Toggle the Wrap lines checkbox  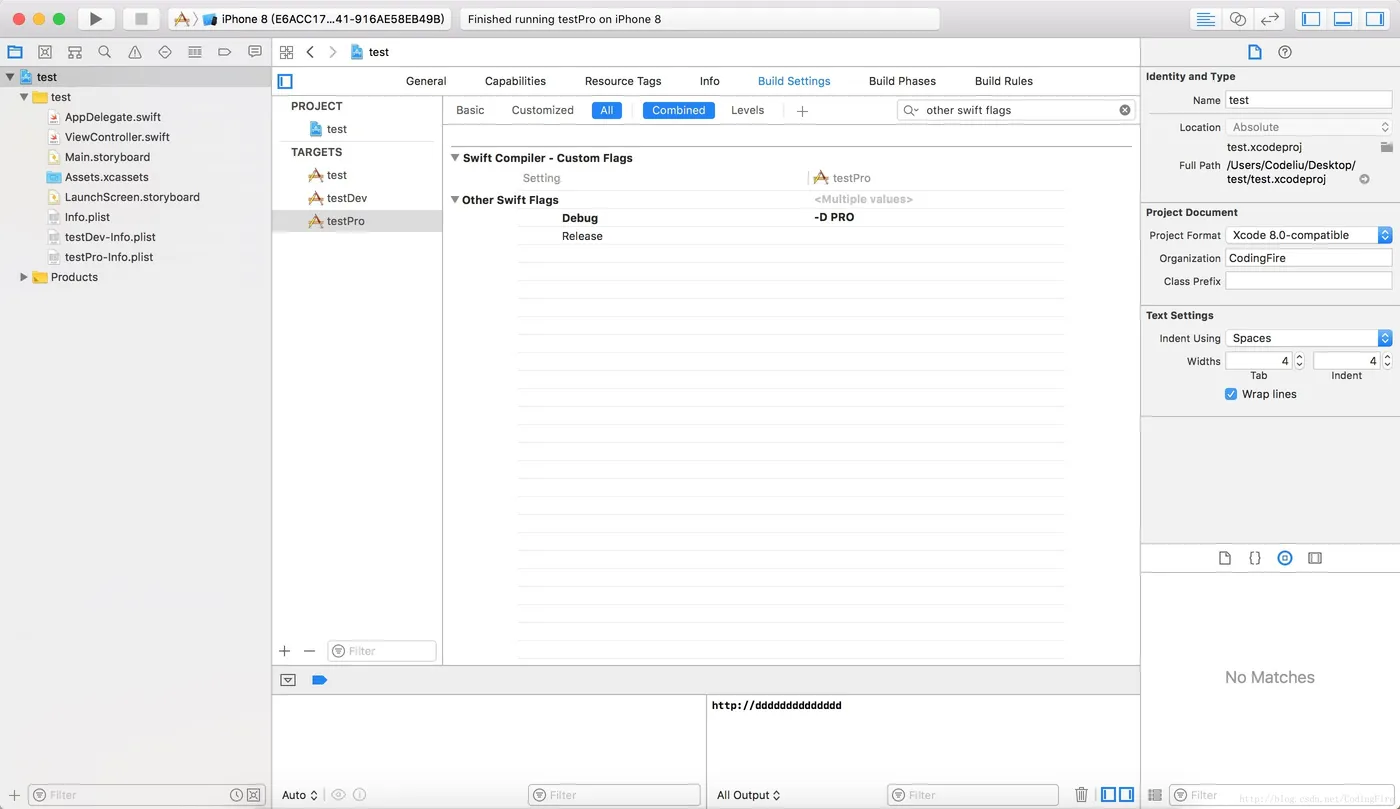coord(1231,394)
